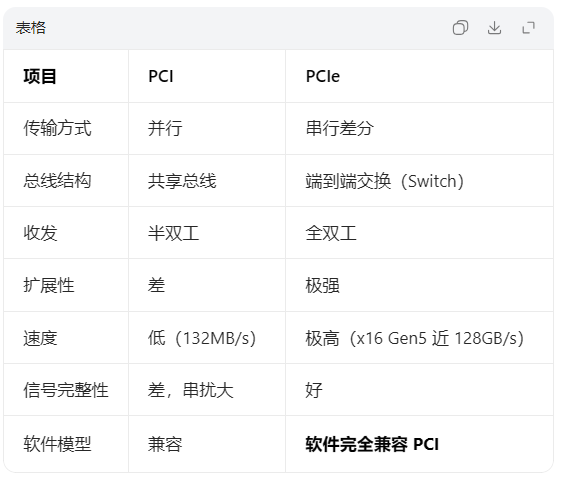Click the 扩展性 row label
The image size is (564, 478).
pyautogui.click(x=49, y=286)
